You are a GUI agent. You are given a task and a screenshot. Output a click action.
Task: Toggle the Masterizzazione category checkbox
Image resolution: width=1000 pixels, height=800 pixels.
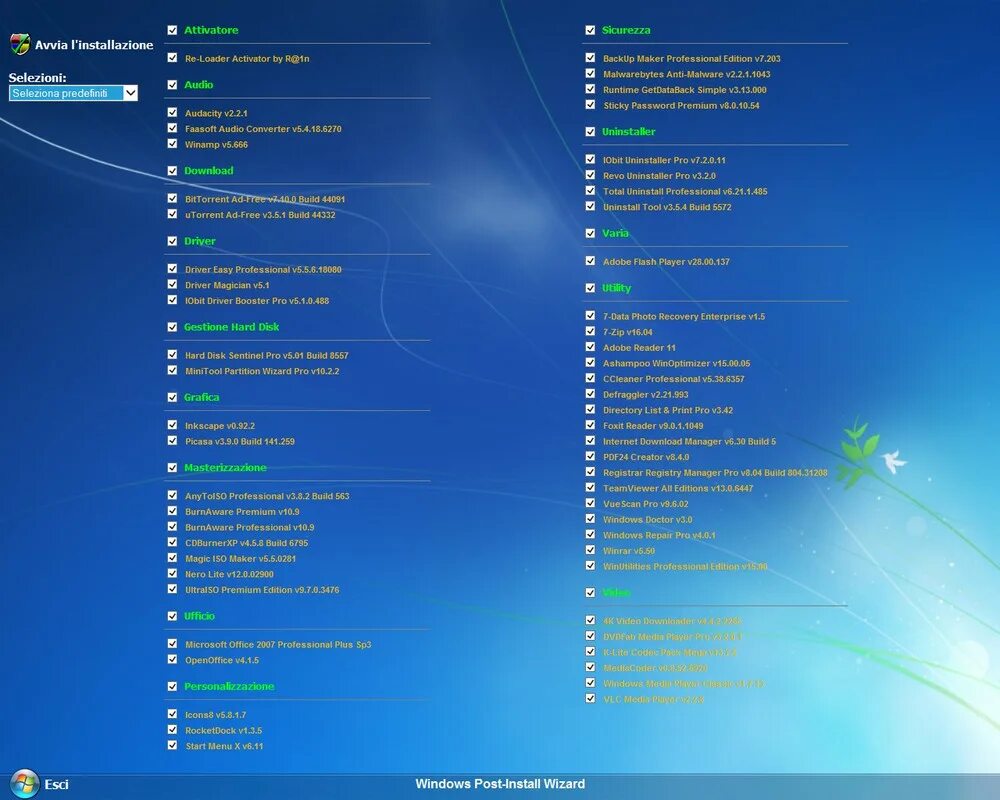172,468
